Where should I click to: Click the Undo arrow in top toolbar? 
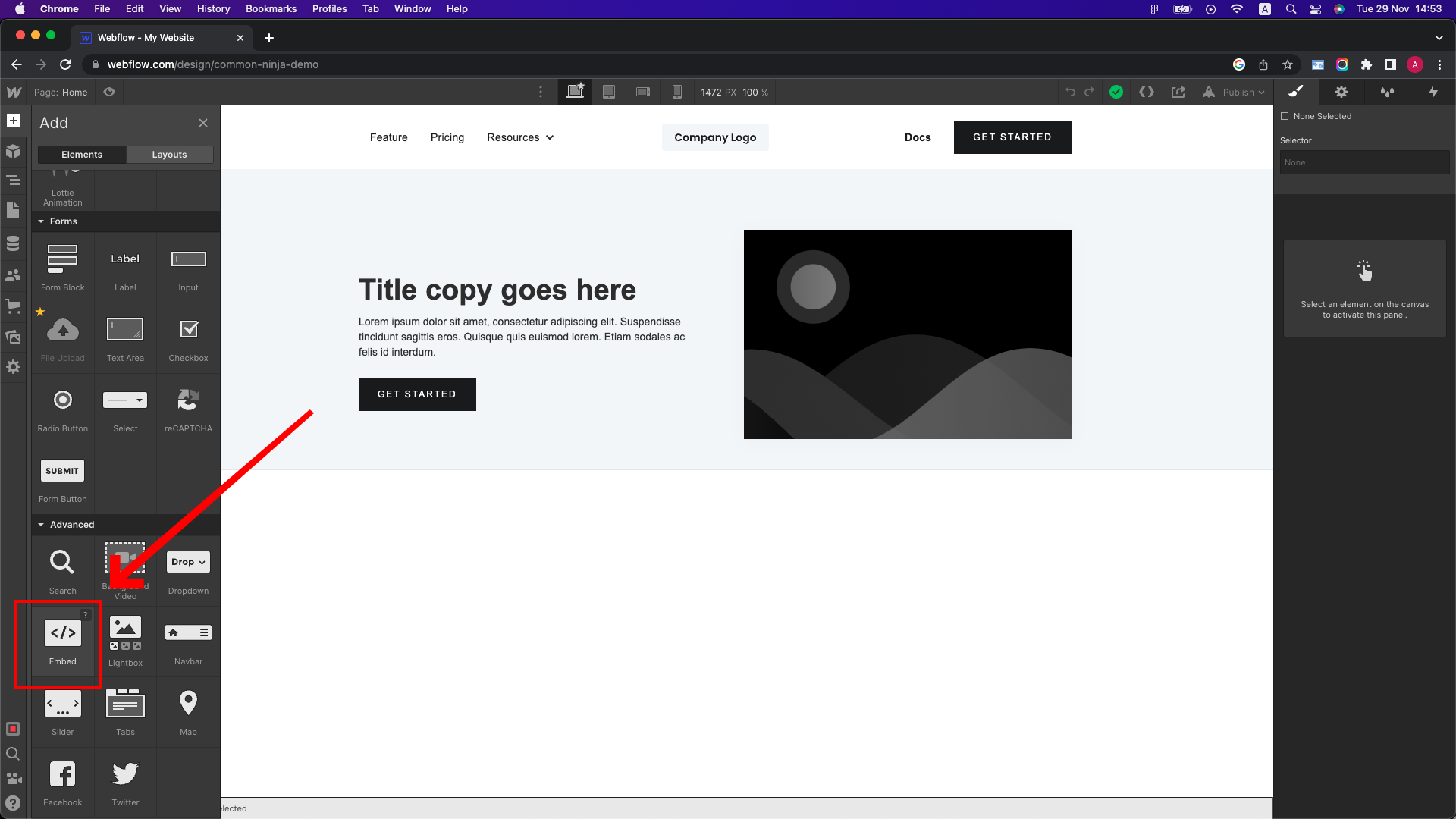tap(1070, 92)
